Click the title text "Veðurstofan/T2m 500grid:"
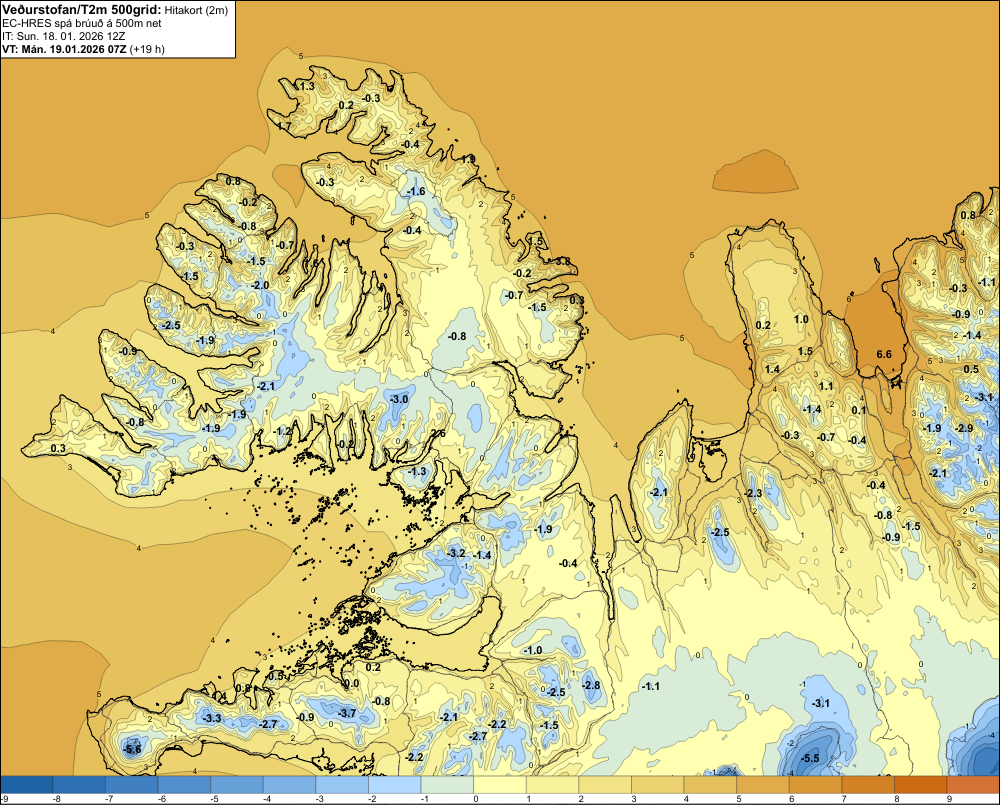 coord(82,10)
